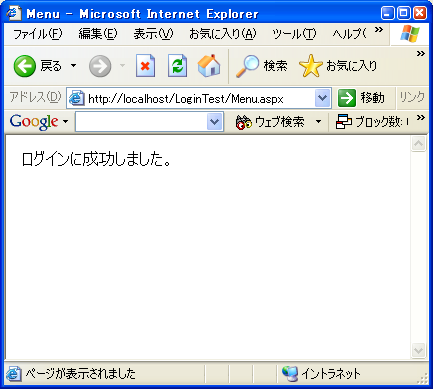Expand the menu bar overflow chevron
The image size is (433, 389).
pos(379,30)
